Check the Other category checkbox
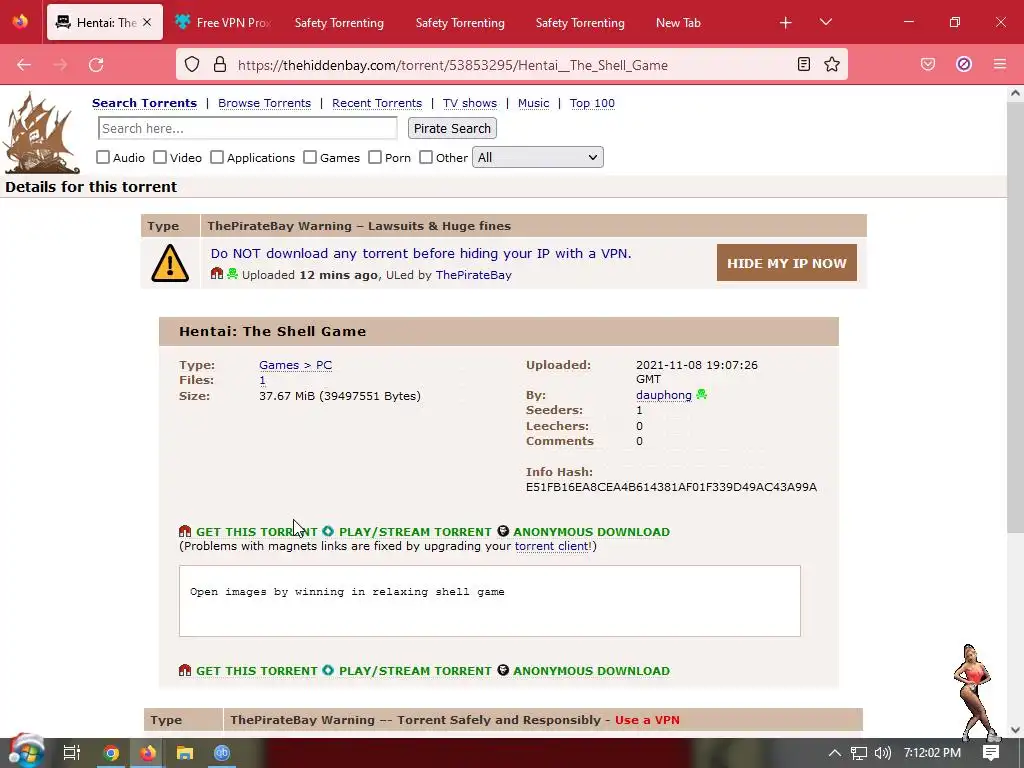The height and width of the screenshot is (768, 1024). pyautogui.click(x=426, y=157)
